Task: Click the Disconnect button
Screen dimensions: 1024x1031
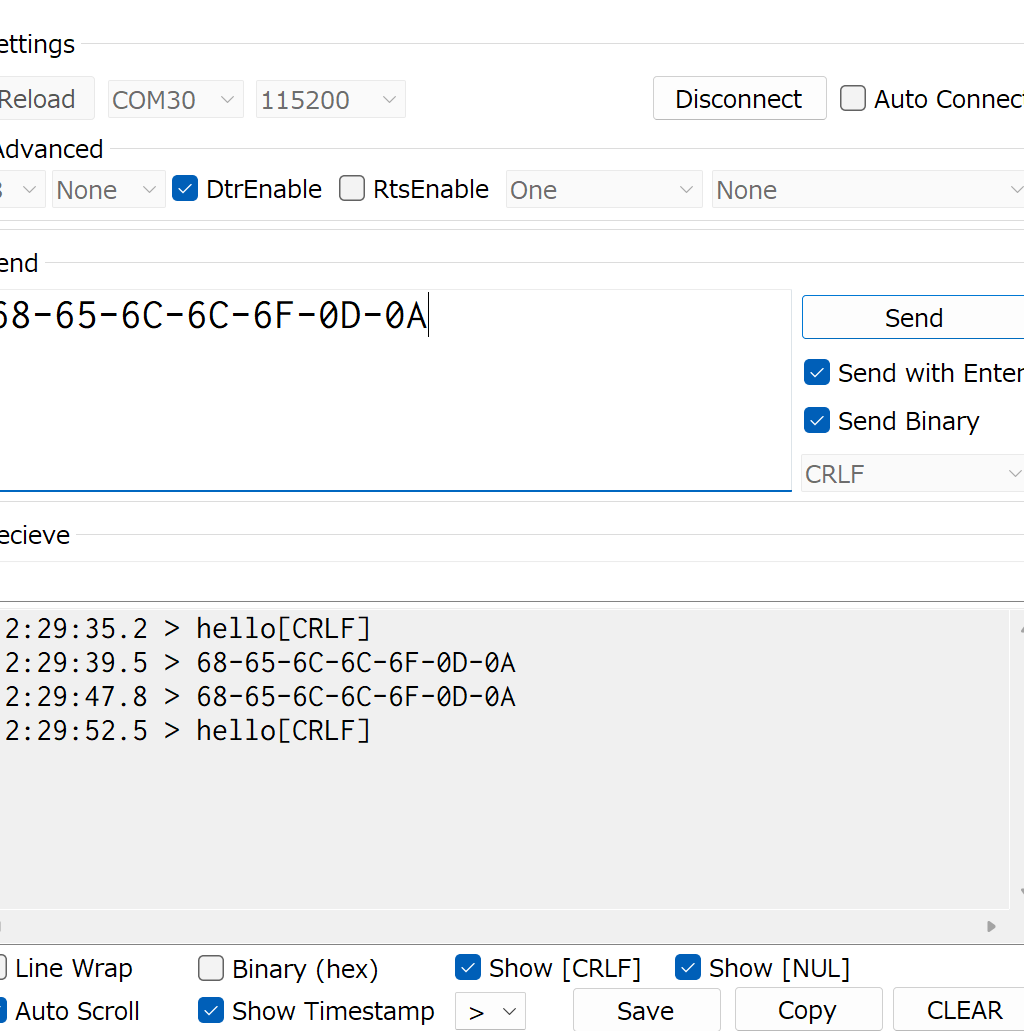Action: 739,99
